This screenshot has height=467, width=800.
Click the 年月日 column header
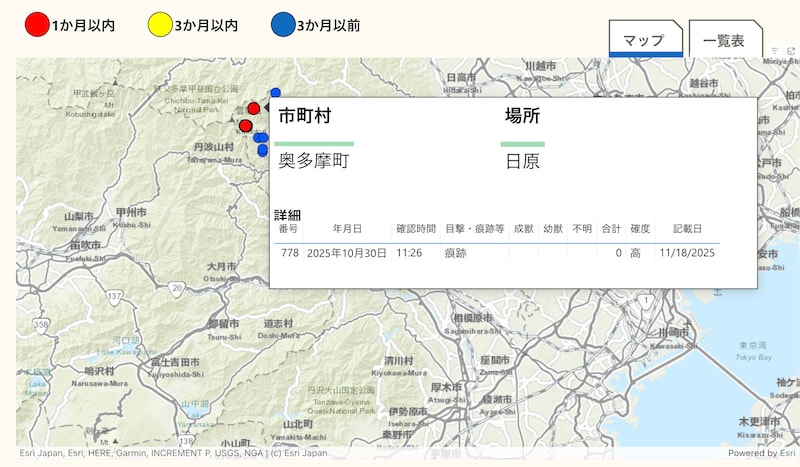(x=347, y=229)
